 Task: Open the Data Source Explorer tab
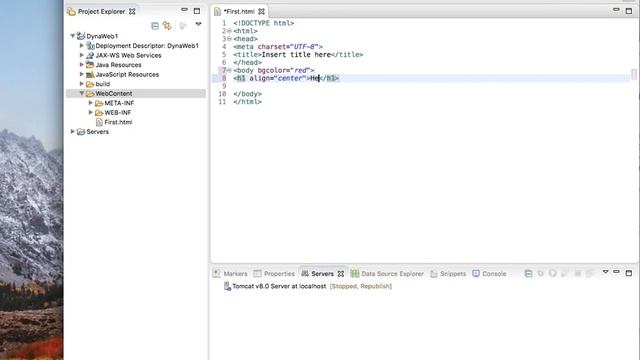click(x=387, y=273)
